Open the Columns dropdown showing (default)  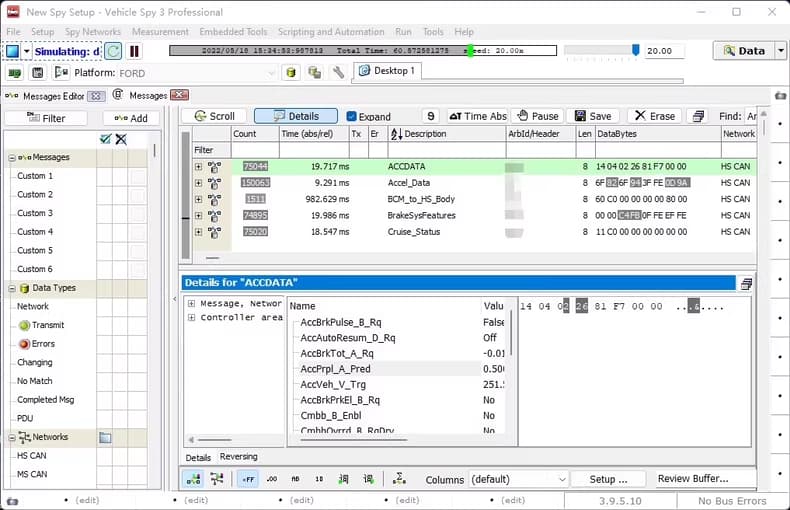pyautogui.click(x=519, y=479)
